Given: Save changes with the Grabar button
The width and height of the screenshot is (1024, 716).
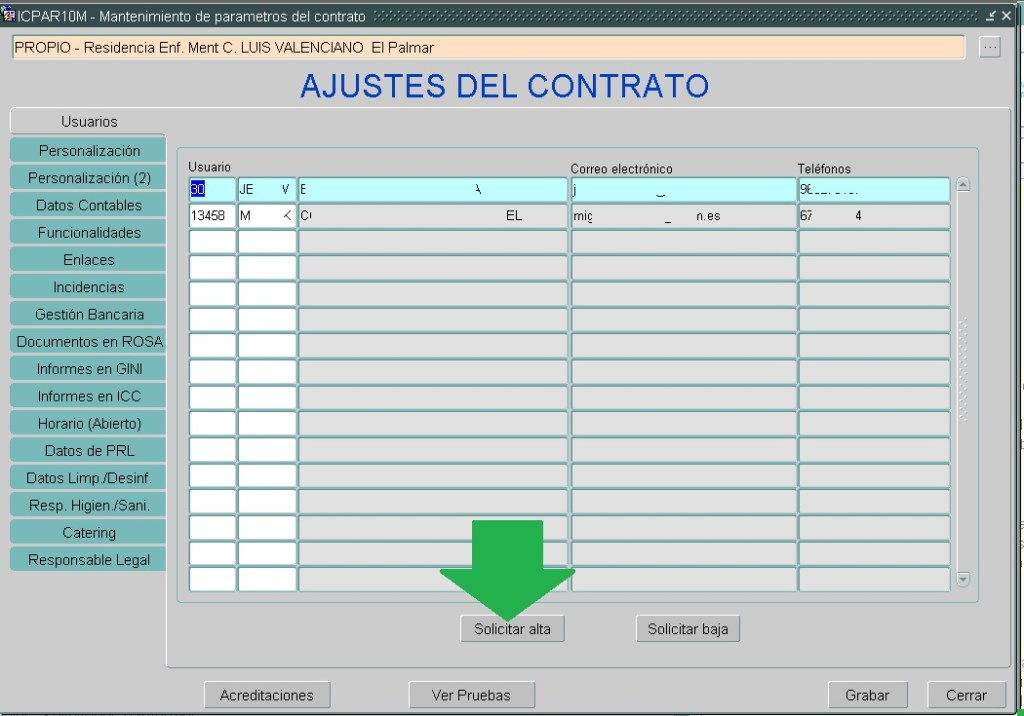Looking at the screenshot, I should coord(867,695).
